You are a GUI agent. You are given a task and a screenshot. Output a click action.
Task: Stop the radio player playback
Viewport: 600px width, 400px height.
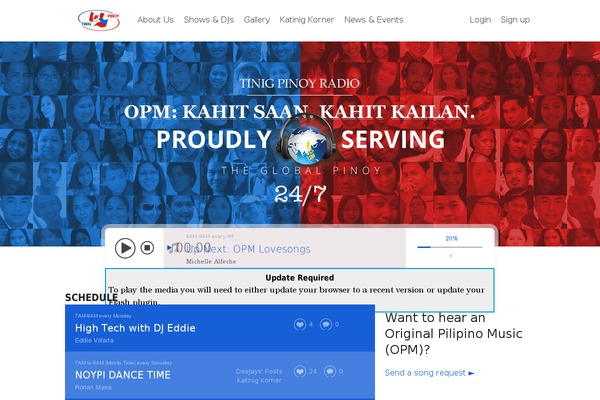point(147,248)
